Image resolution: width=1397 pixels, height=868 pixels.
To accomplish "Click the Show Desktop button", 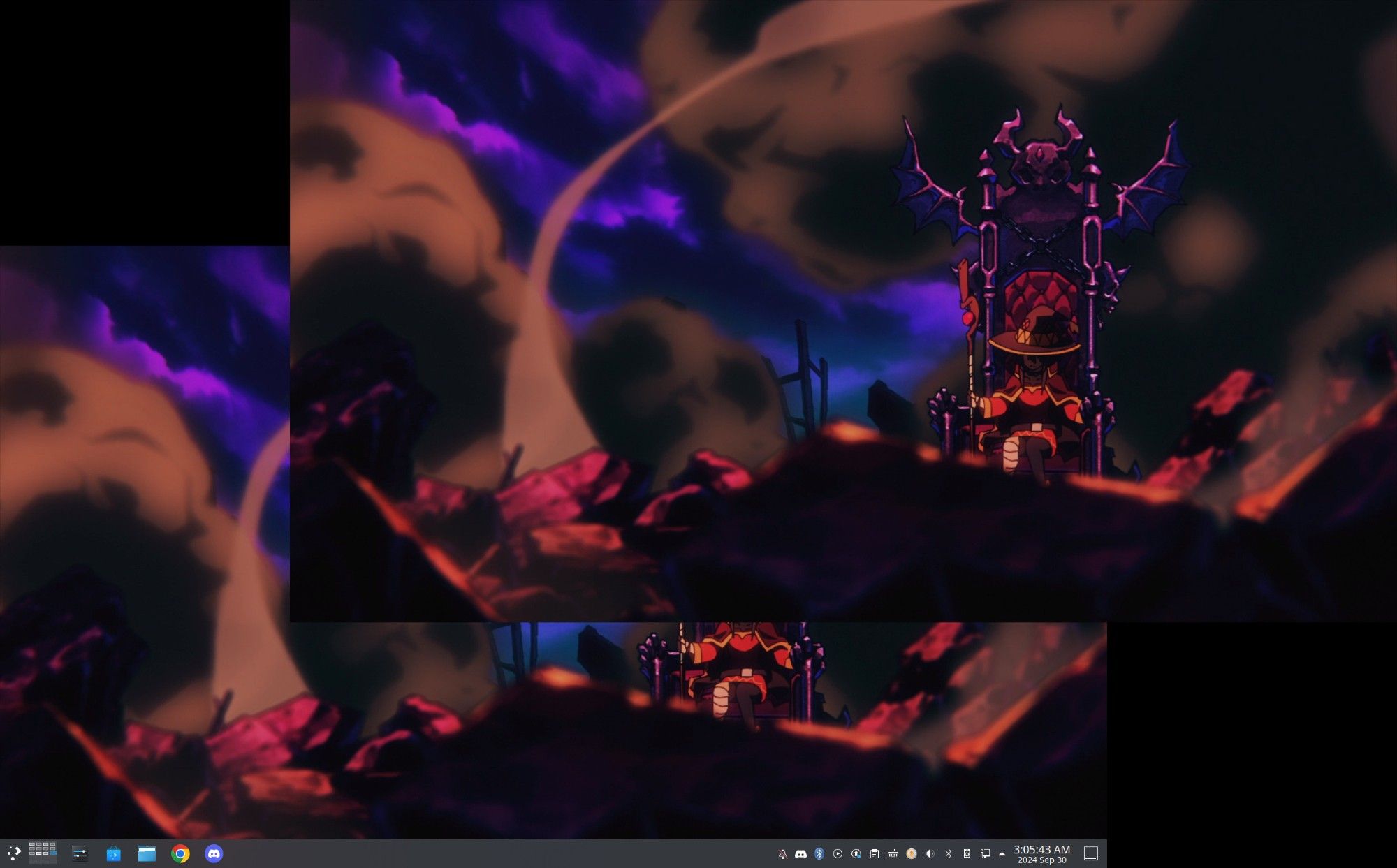I will coord(1090,853).
